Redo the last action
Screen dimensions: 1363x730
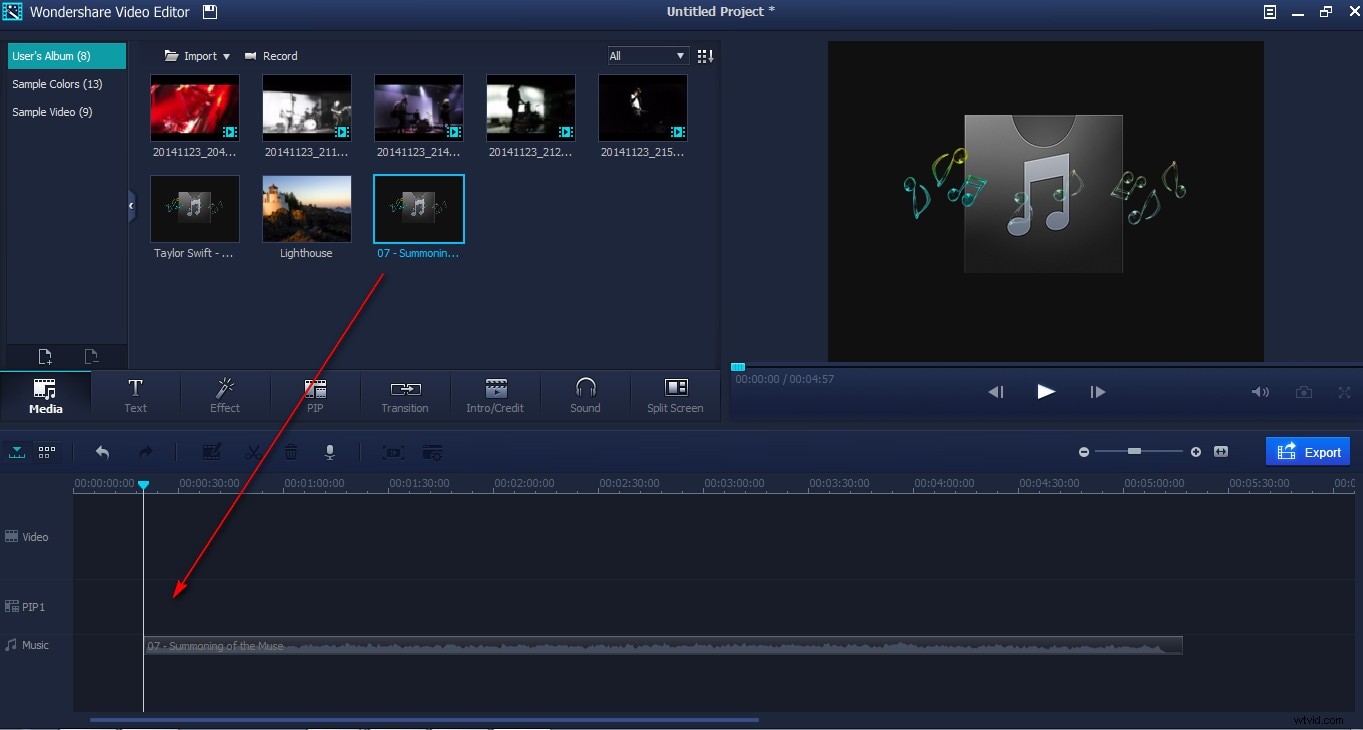(145, 452)
